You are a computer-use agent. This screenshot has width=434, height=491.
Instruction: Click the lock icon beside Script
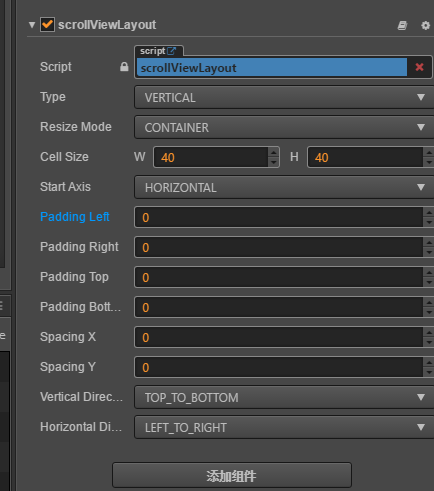[x=124, y=67]
